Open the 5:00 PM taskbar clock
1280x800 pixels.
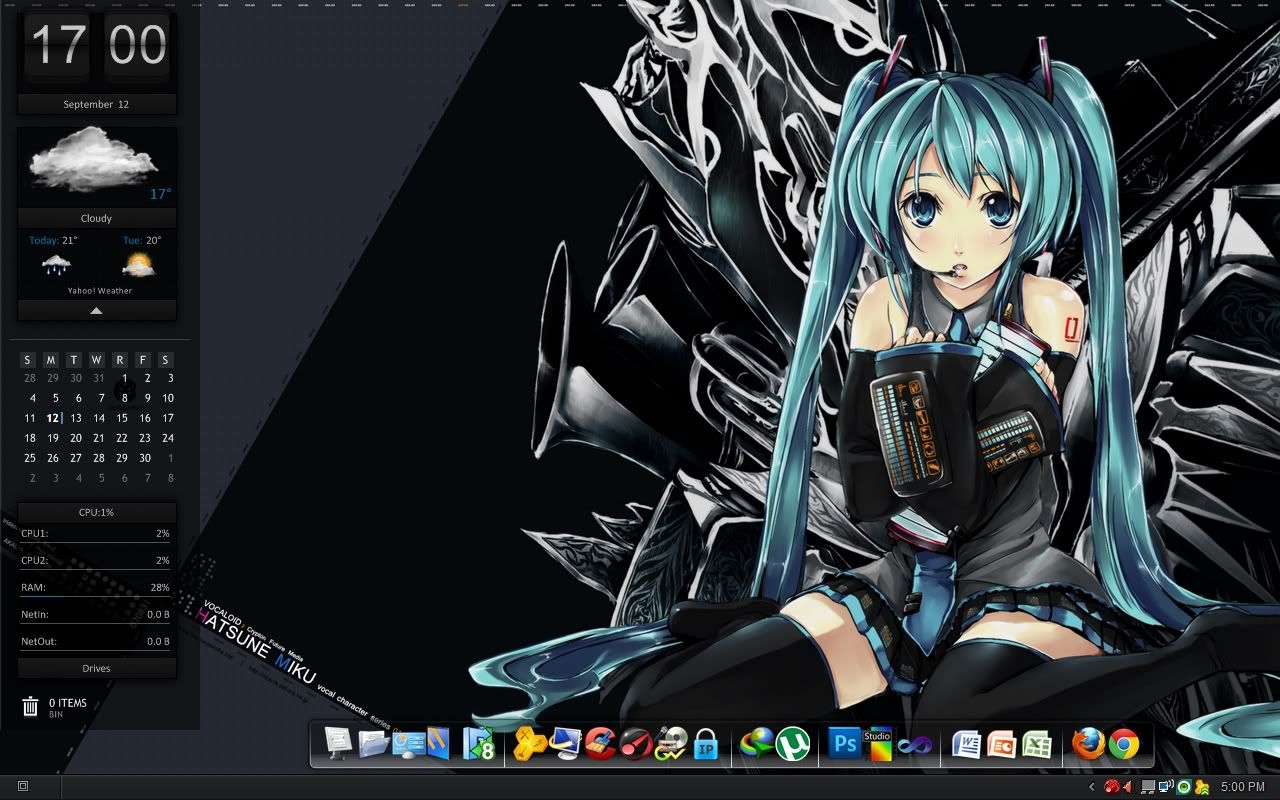pos(1243,787)
